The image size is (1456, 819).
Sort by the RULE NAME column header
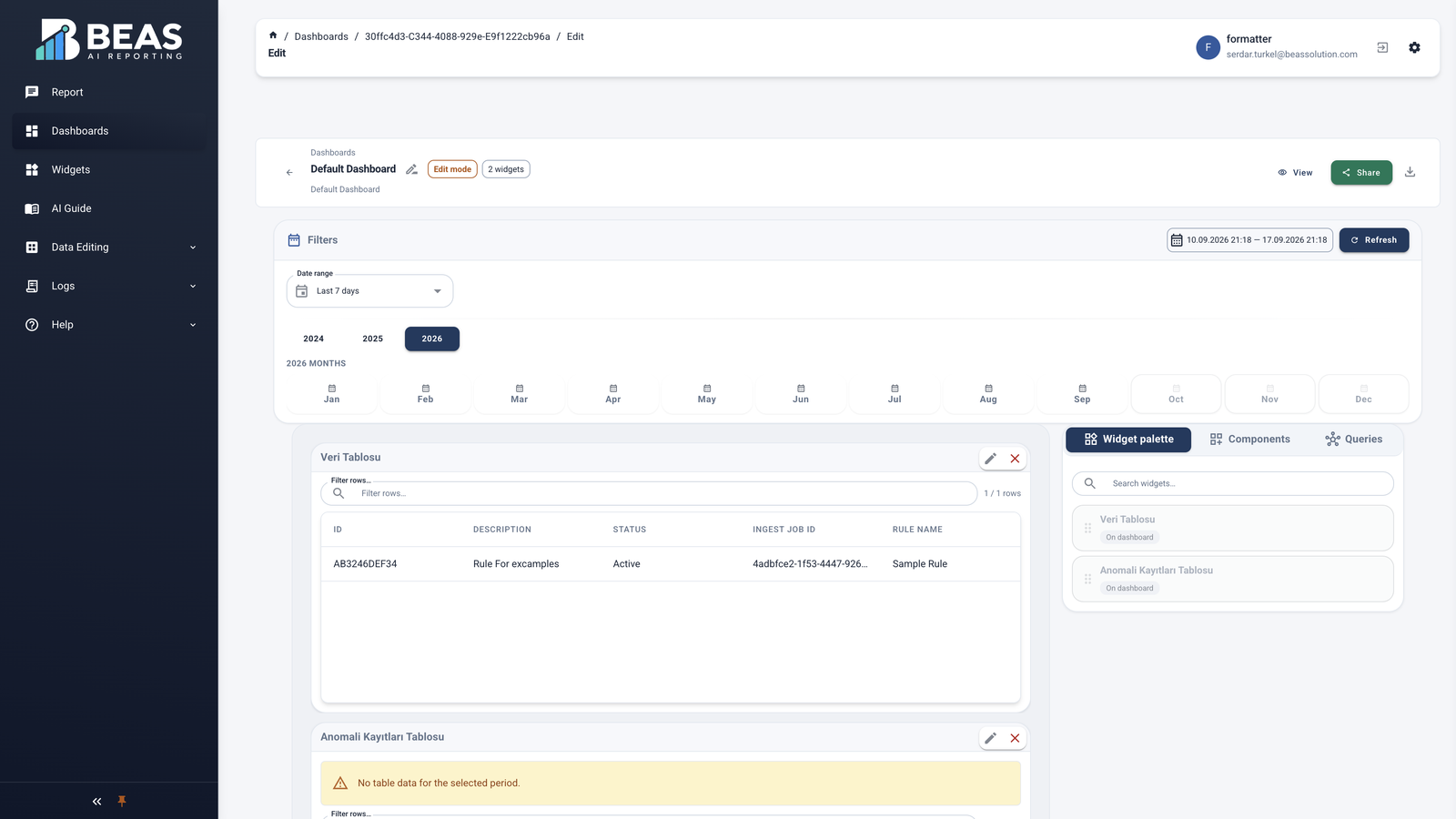tap(917, 530)
